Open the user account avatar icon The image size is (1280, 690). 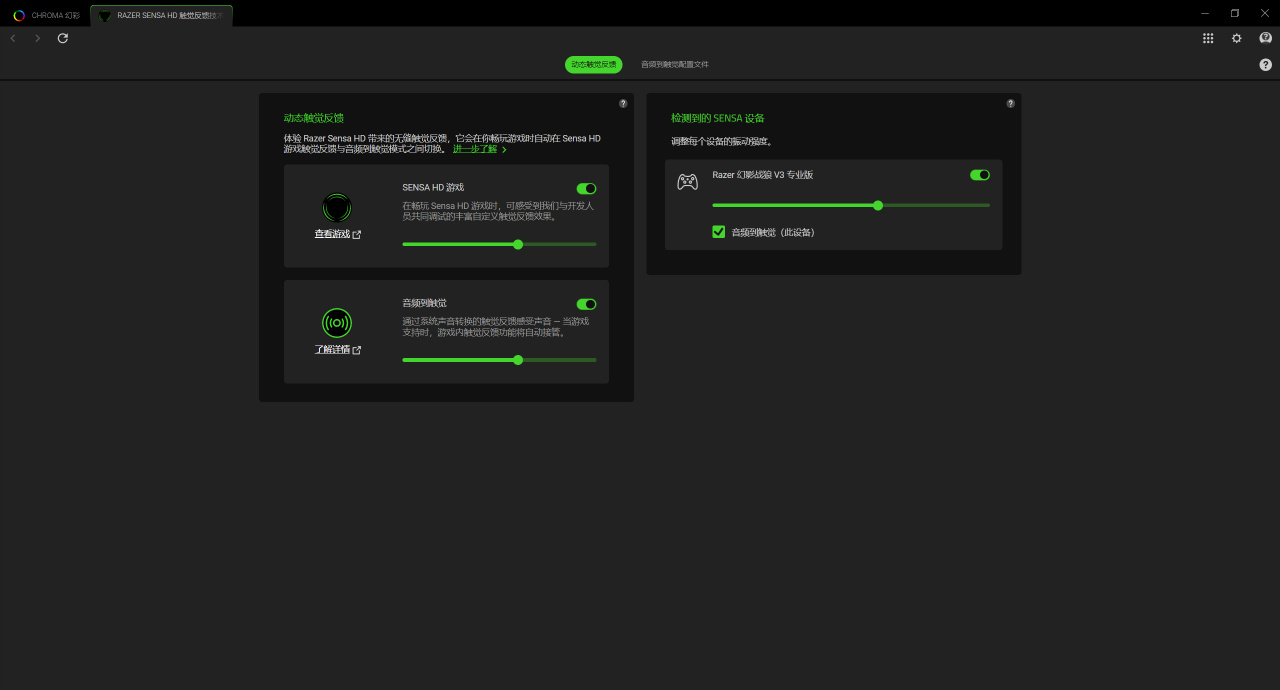pyautogui.click(x=1265, y=38)
